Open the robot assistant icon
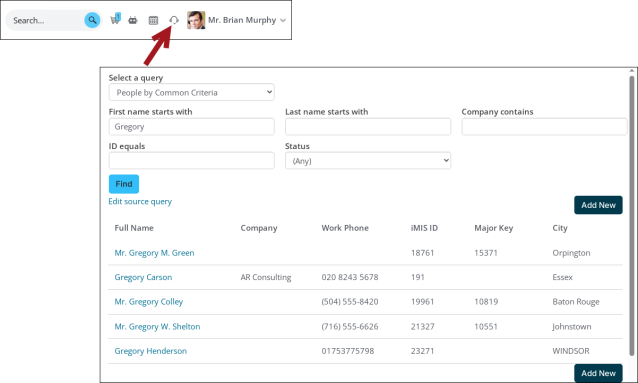Screen dimensions: 638x383 click(x=133, y=20)
